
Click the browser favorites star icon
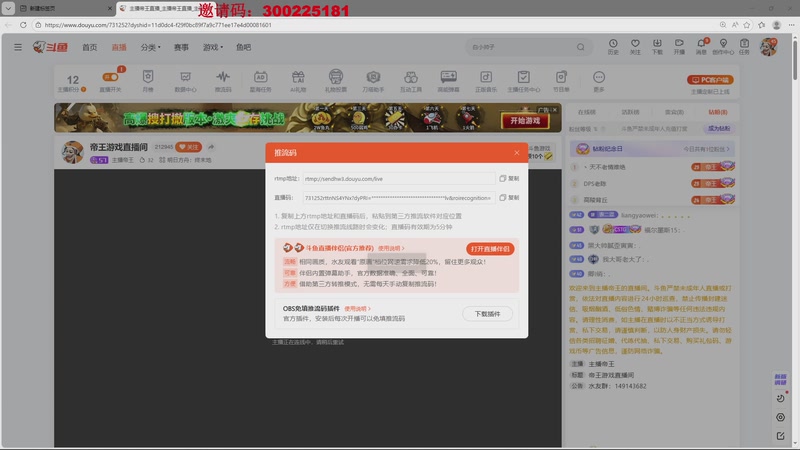point(747,24)
